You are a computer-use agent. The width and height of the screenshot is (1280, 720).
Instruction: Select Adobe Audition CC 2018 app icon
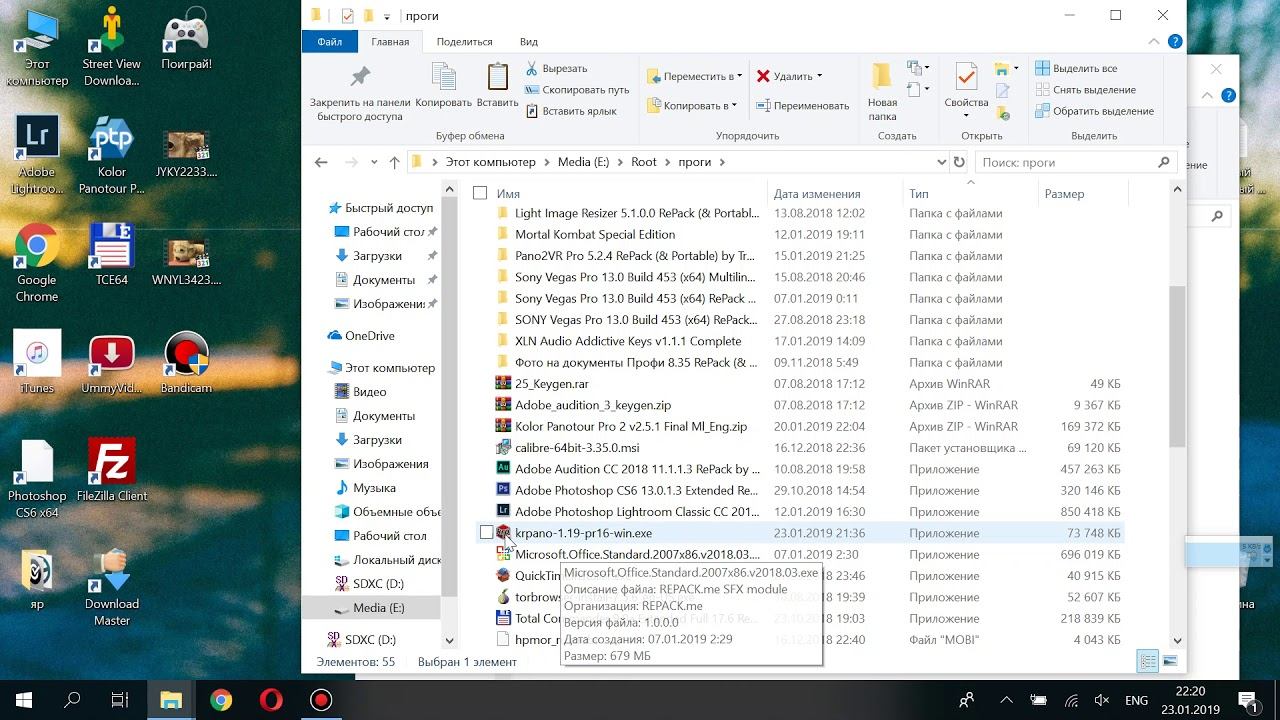(503, 469)
